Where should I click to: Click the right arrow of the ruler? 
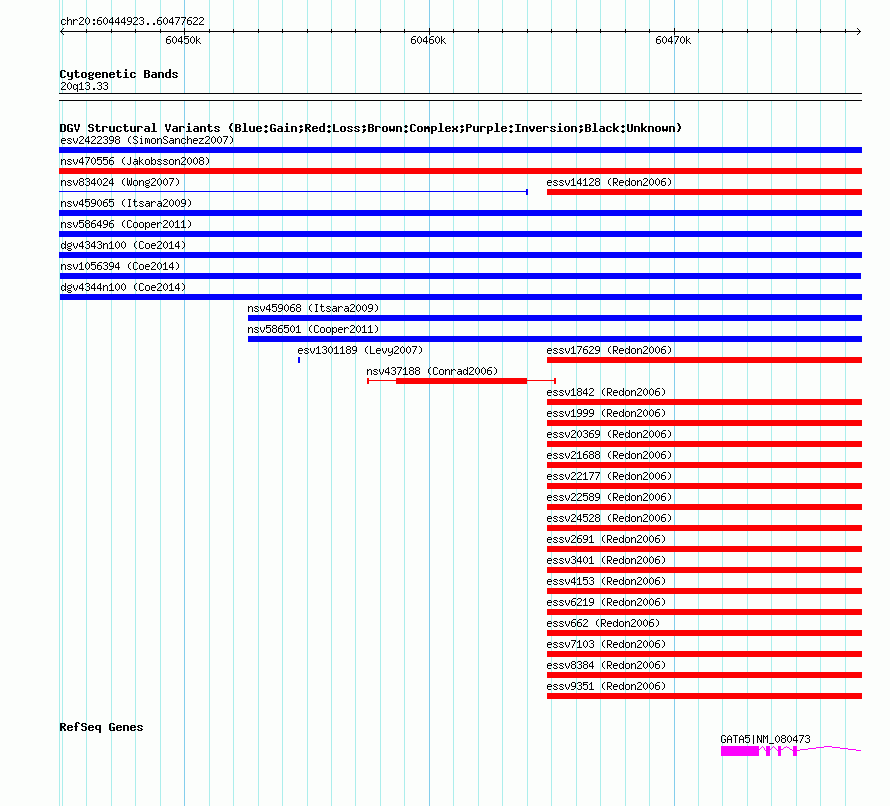859,32
